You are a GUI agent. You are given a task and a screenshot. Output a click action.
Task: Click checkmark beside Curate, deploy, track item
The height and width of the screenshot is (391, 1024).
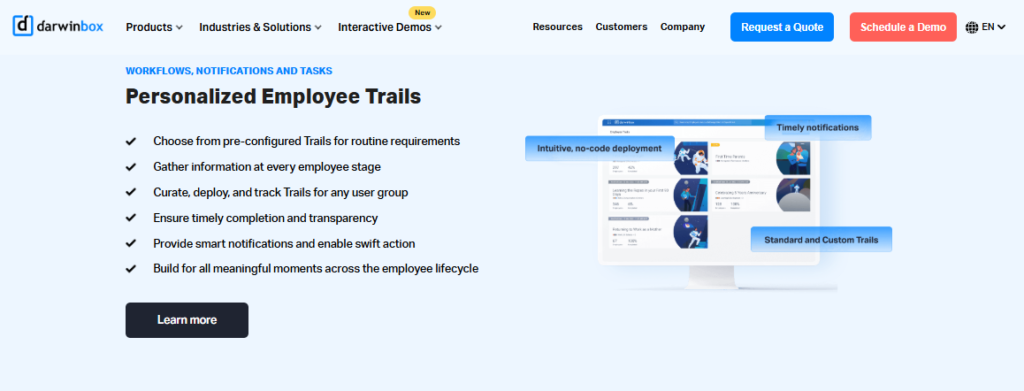[x=131, y=192]
